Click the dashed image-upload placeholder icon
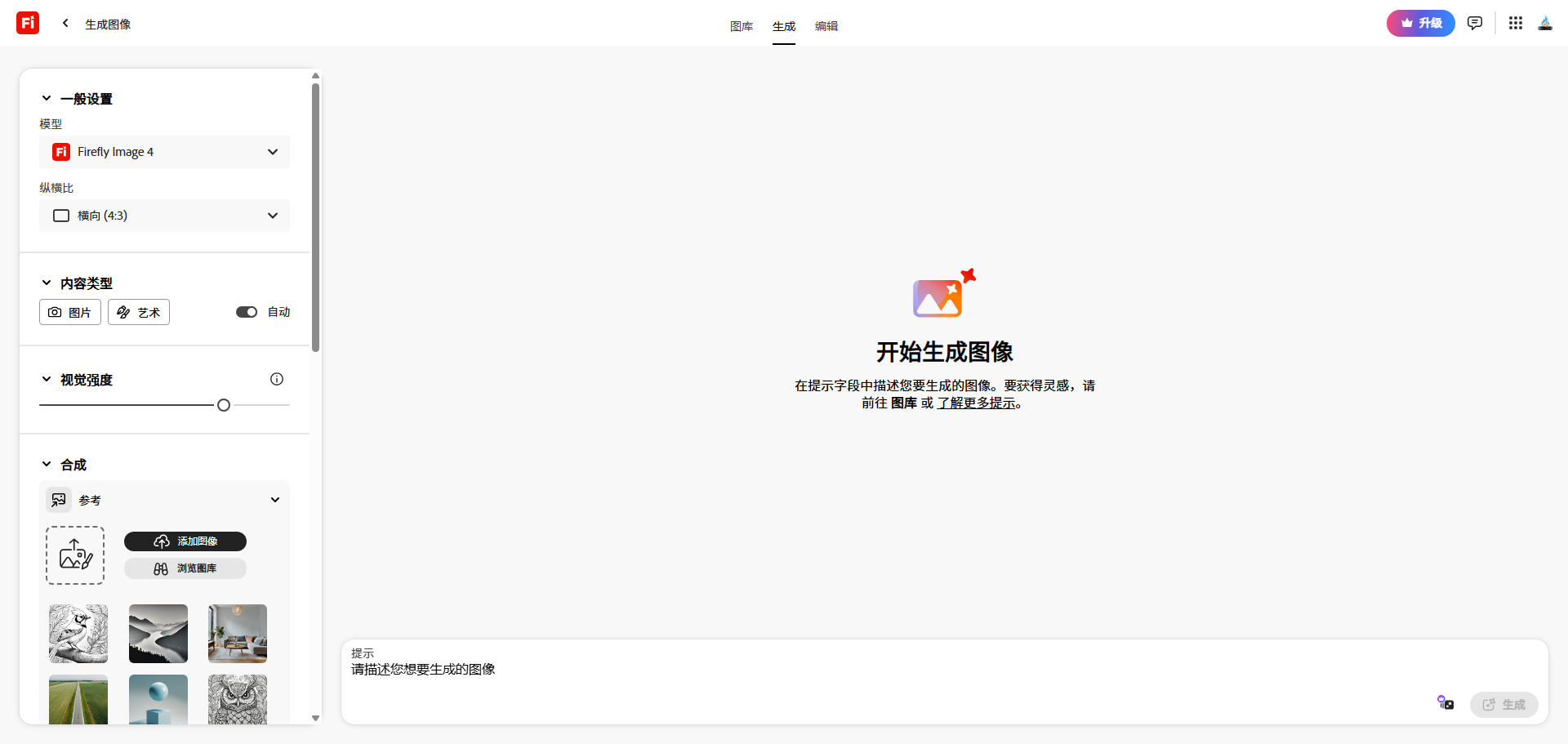Viewport: 1568px width, 744px height. coord(75,555)
